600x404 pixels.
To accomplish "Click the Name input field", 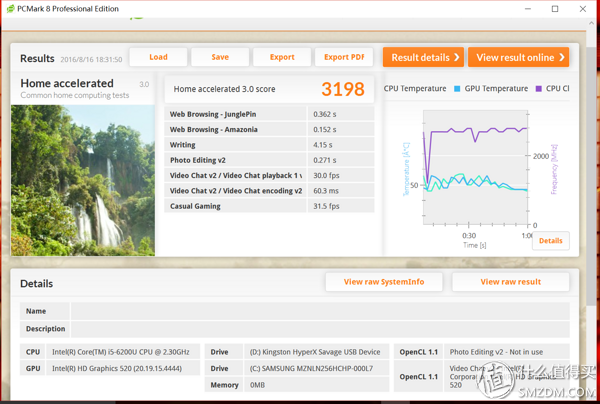I will tap(320, 311).
